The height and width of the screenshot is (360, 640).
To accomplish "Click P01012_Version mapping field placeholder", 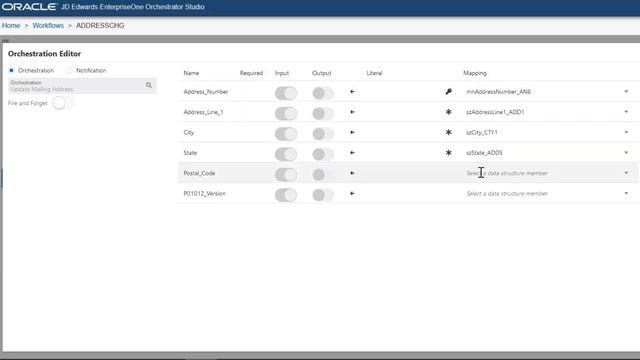I will pos(507,194).
